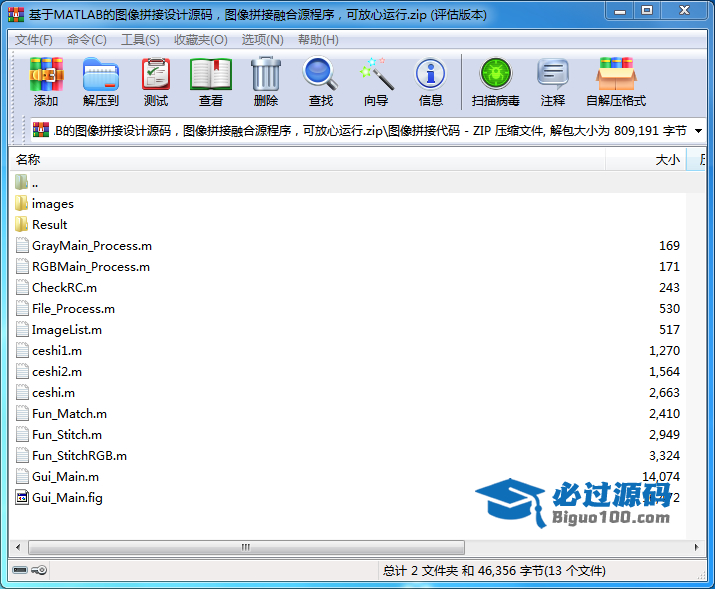Viewport: 715px width, 589px height.
Task: Show archive 信息 (Info) icon
Action: [430, 74]
